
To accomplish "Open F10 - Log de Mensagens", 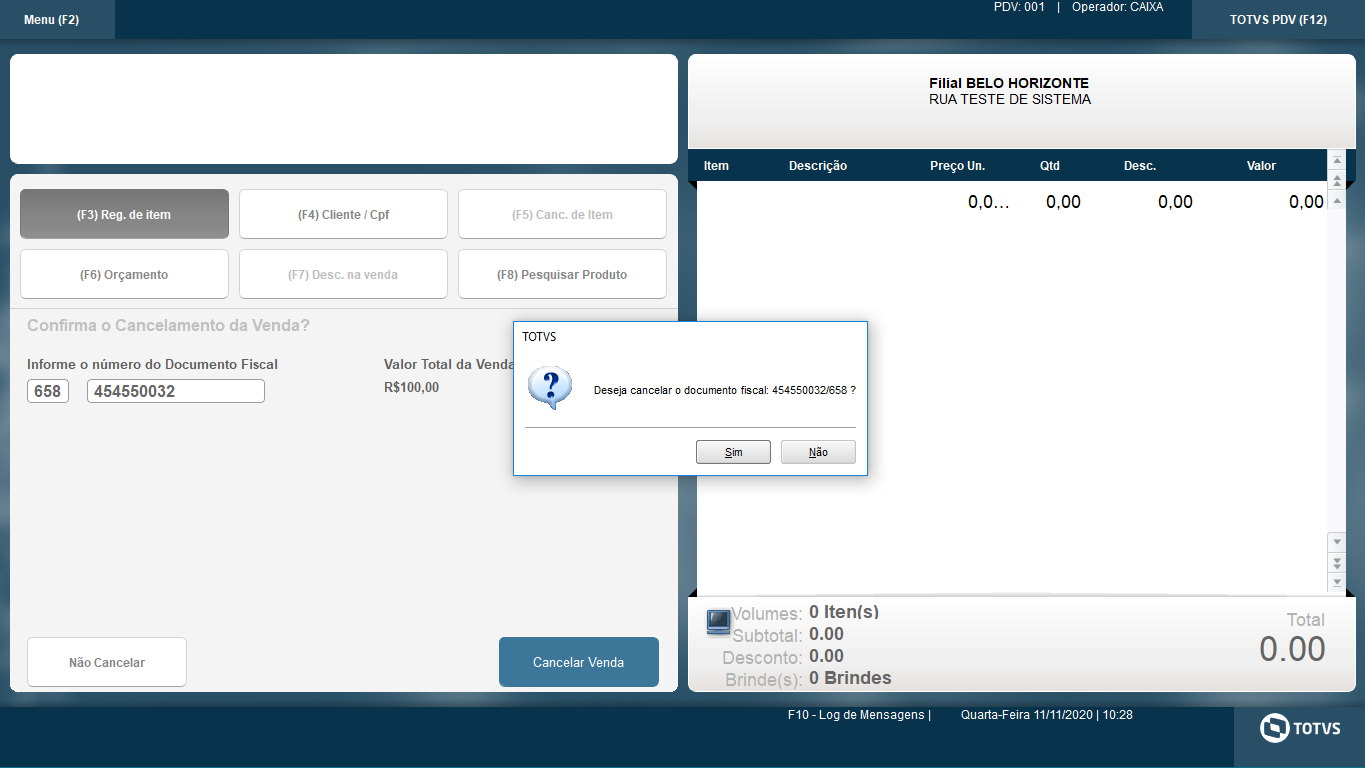I will tap(859, 715).
